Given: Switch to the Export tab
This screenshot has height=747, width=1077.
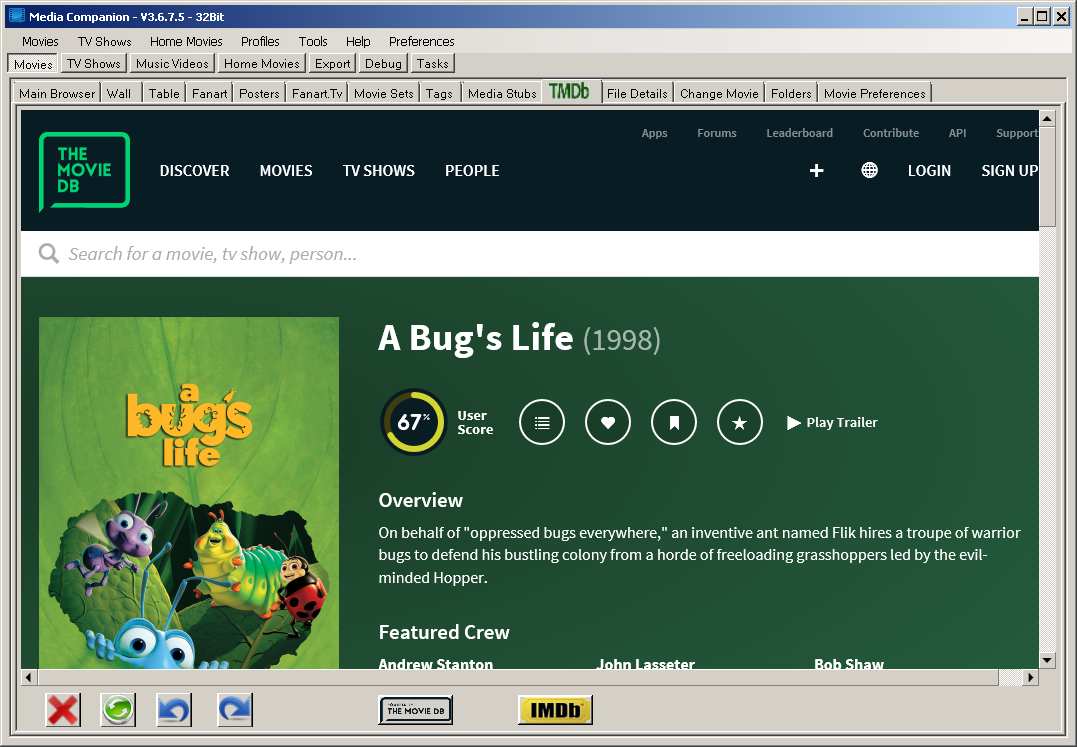Looking at the screenshot, I should tap(333, 64).
